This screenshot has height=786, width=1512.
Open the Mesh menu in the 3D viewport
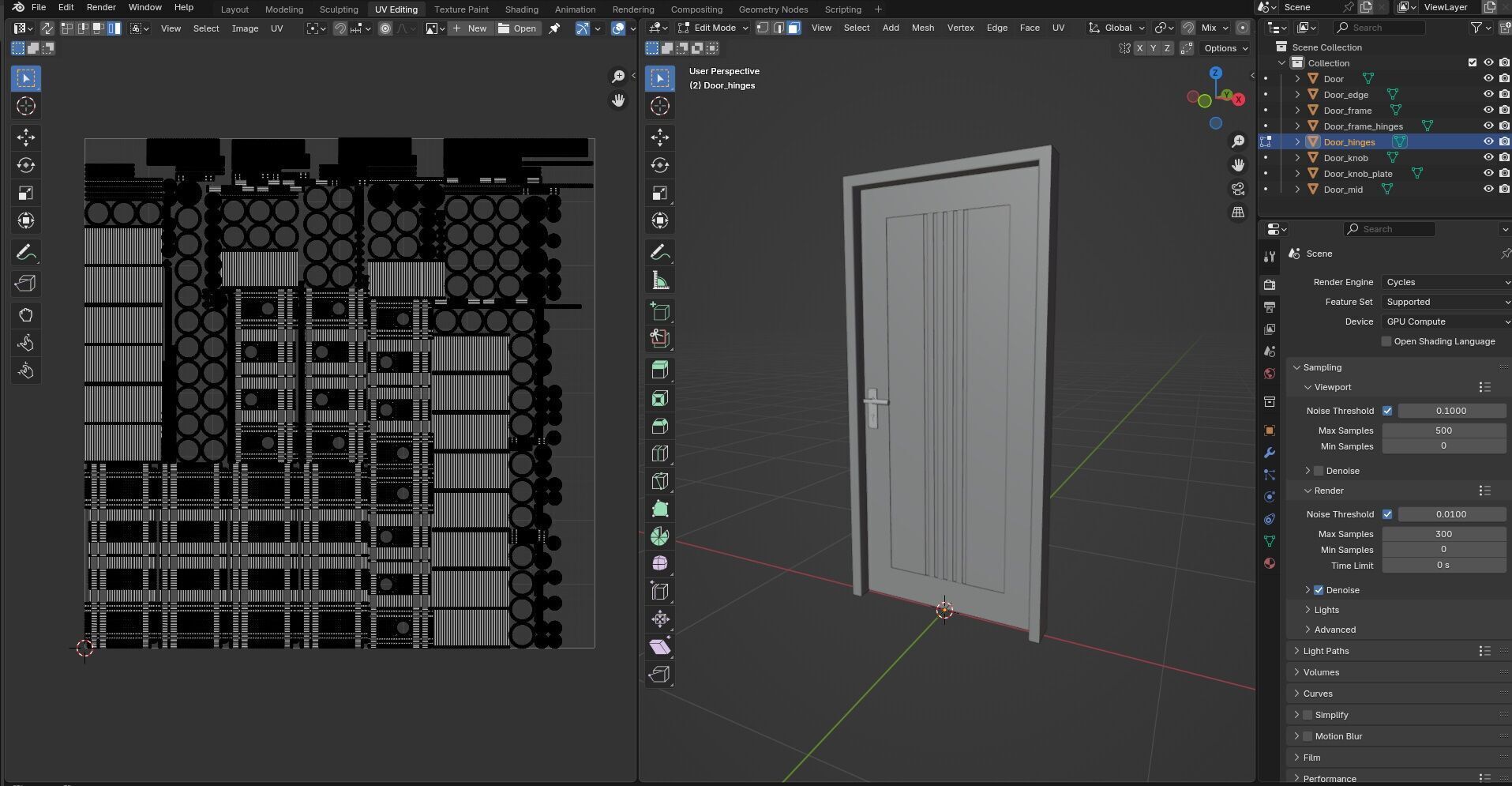point(922,28)
